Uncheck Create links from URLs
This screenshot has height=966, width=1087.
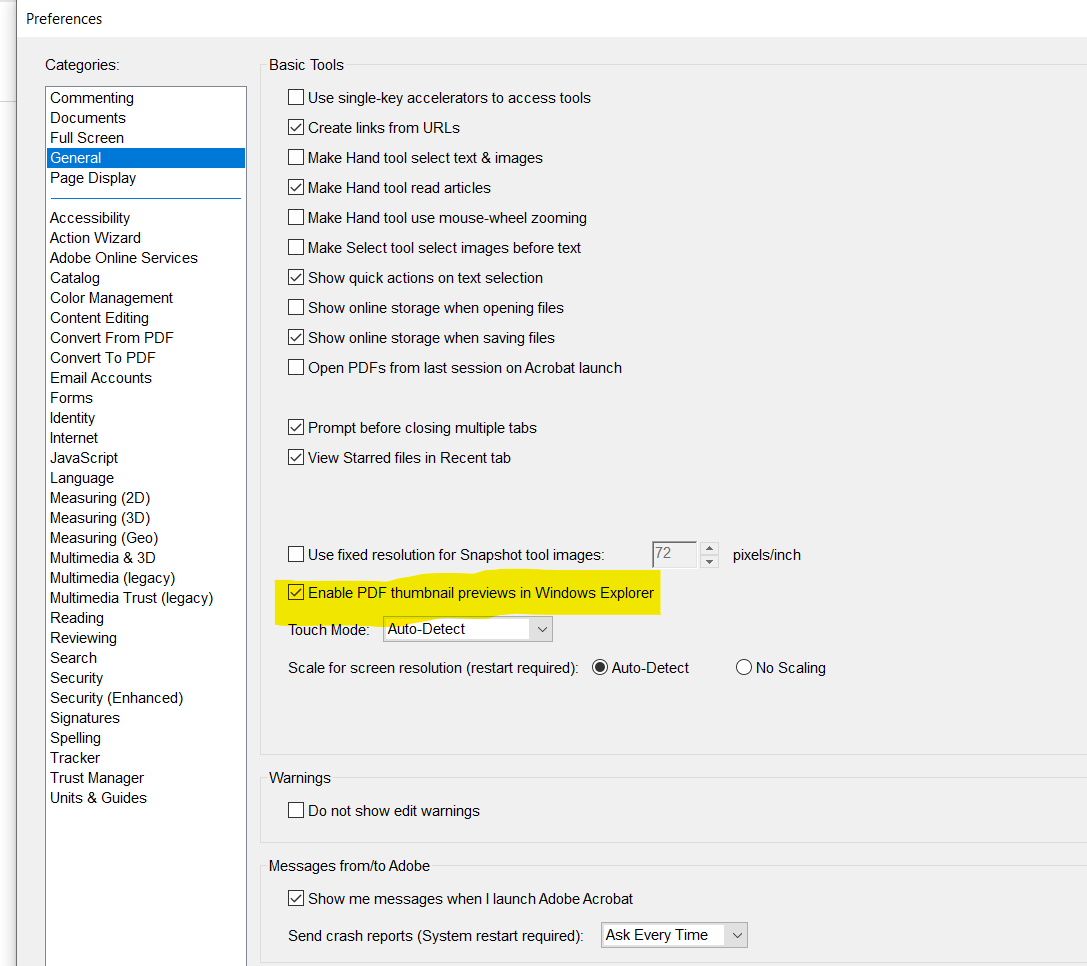click(x=296, y=128)
